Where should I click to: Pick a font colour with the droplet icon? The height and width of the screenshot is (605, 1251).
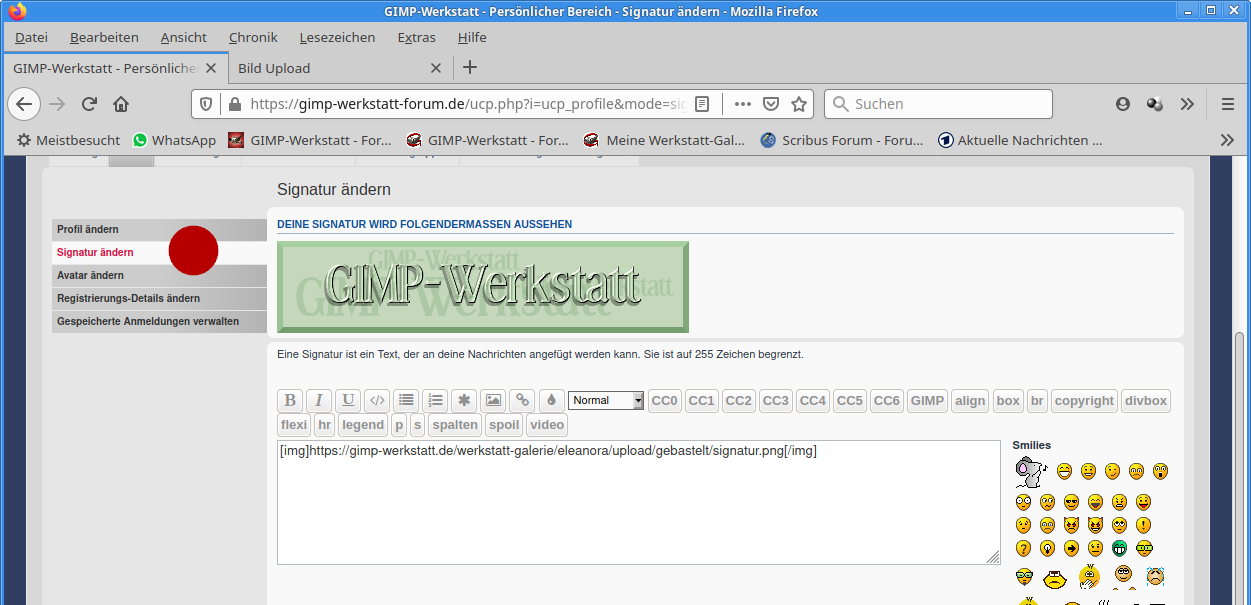coord(551,401)
